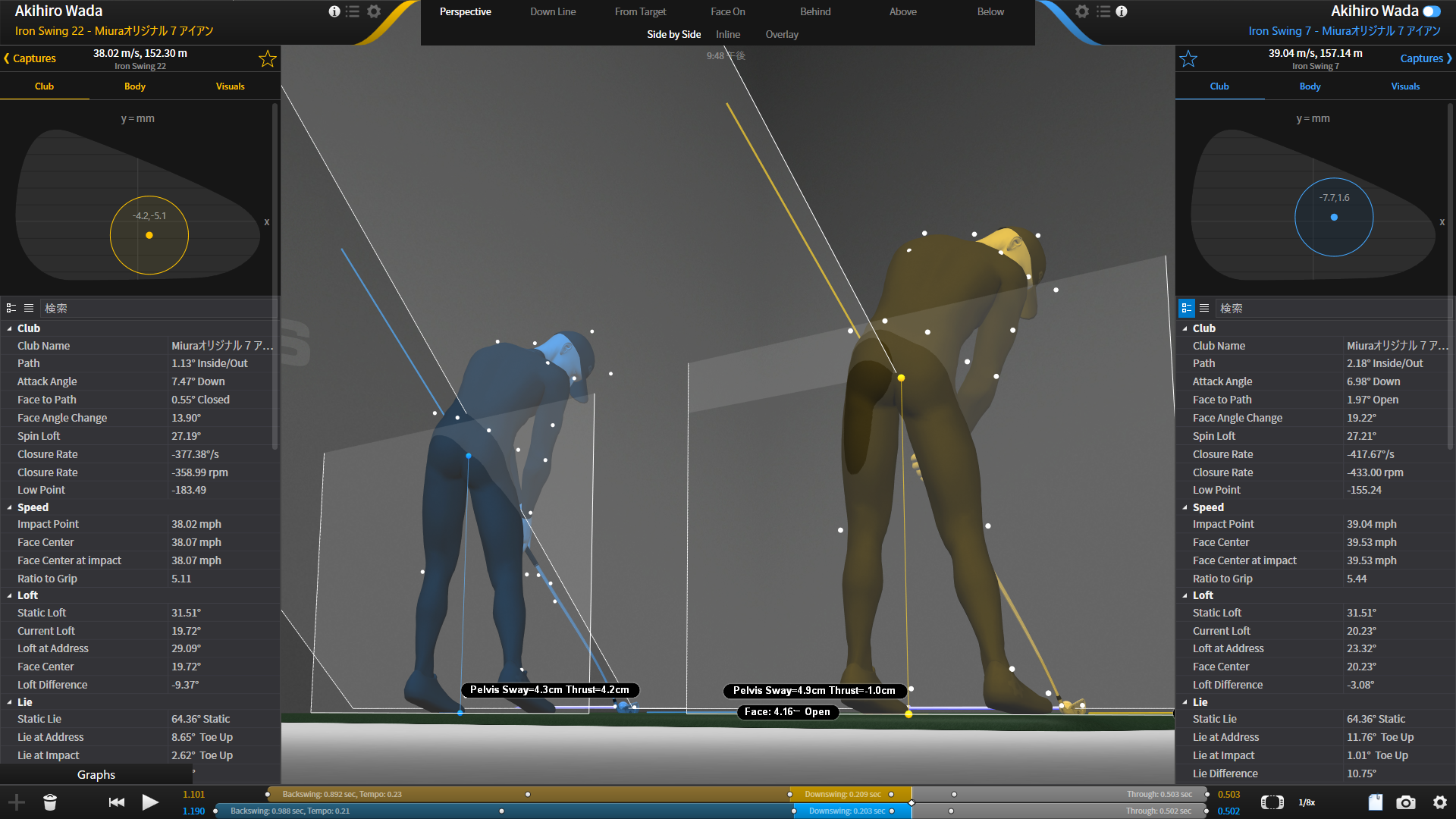The height and width of the screenshot is (819, 1456).
Task: Enable the grouped list view in right panel
Action: pos(1187,308)
